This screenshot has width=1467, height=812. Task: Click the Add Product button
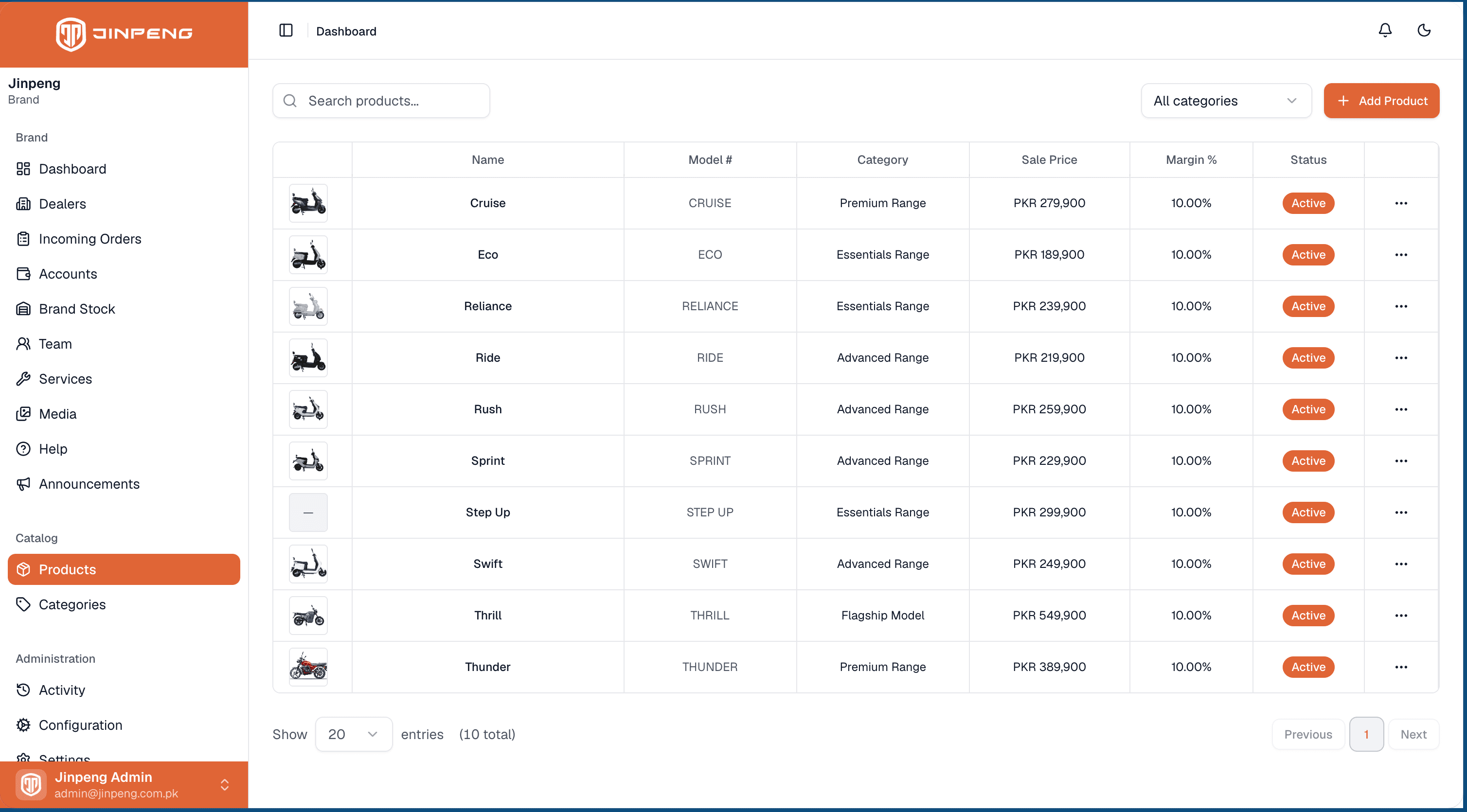[1381, 101]
